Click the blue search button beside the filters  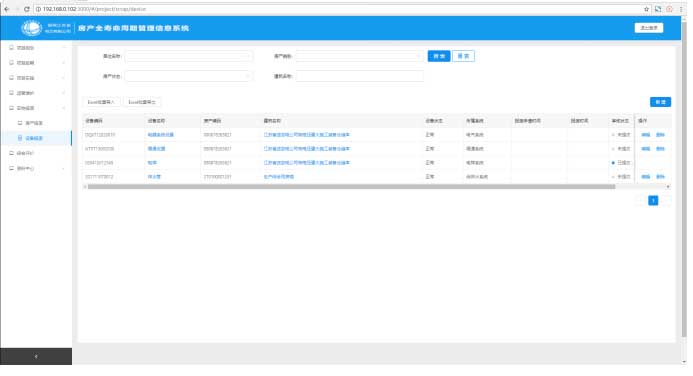pos(439,56)
